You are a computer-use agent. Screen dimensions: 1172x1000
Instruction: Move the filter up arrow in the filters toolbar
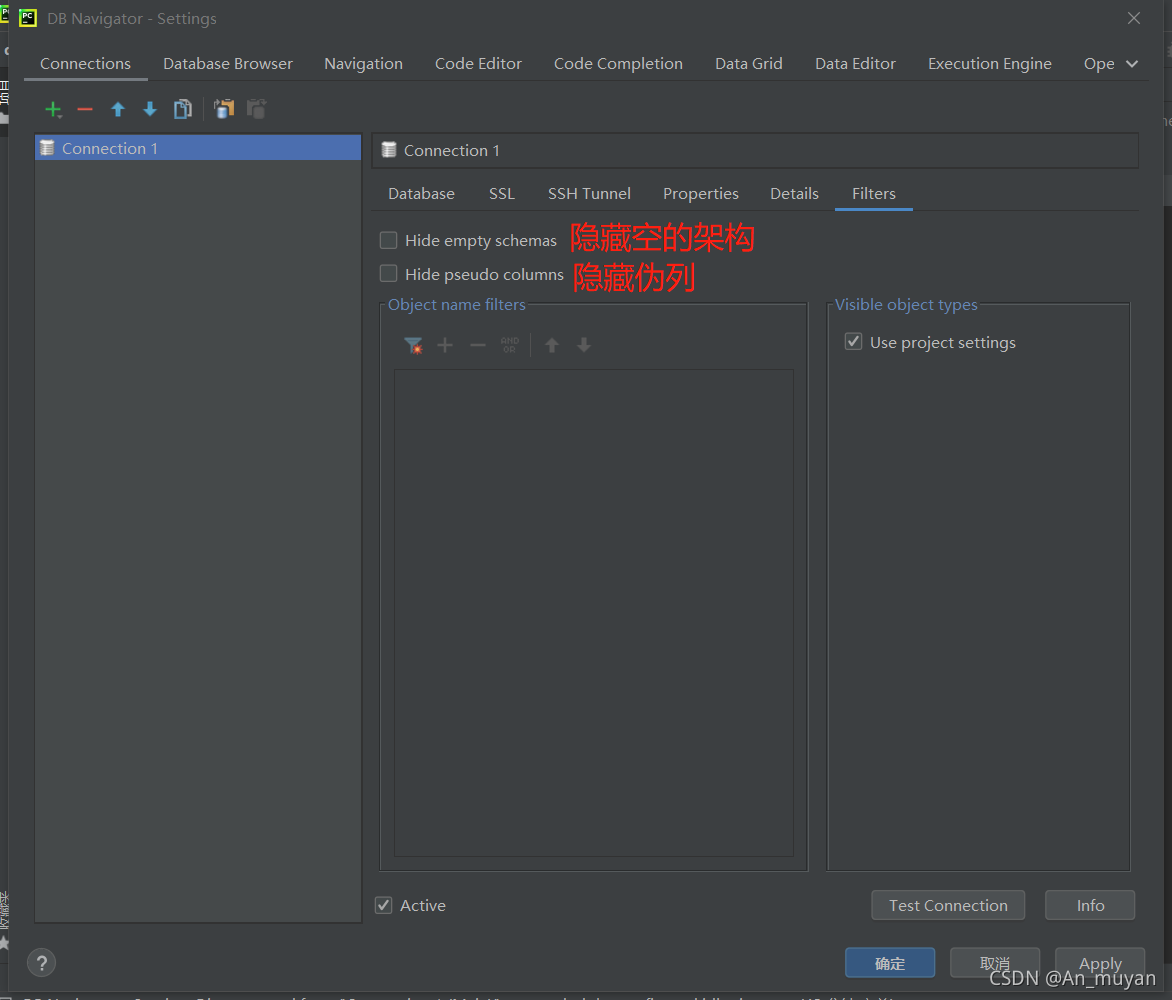pos(552,345)
